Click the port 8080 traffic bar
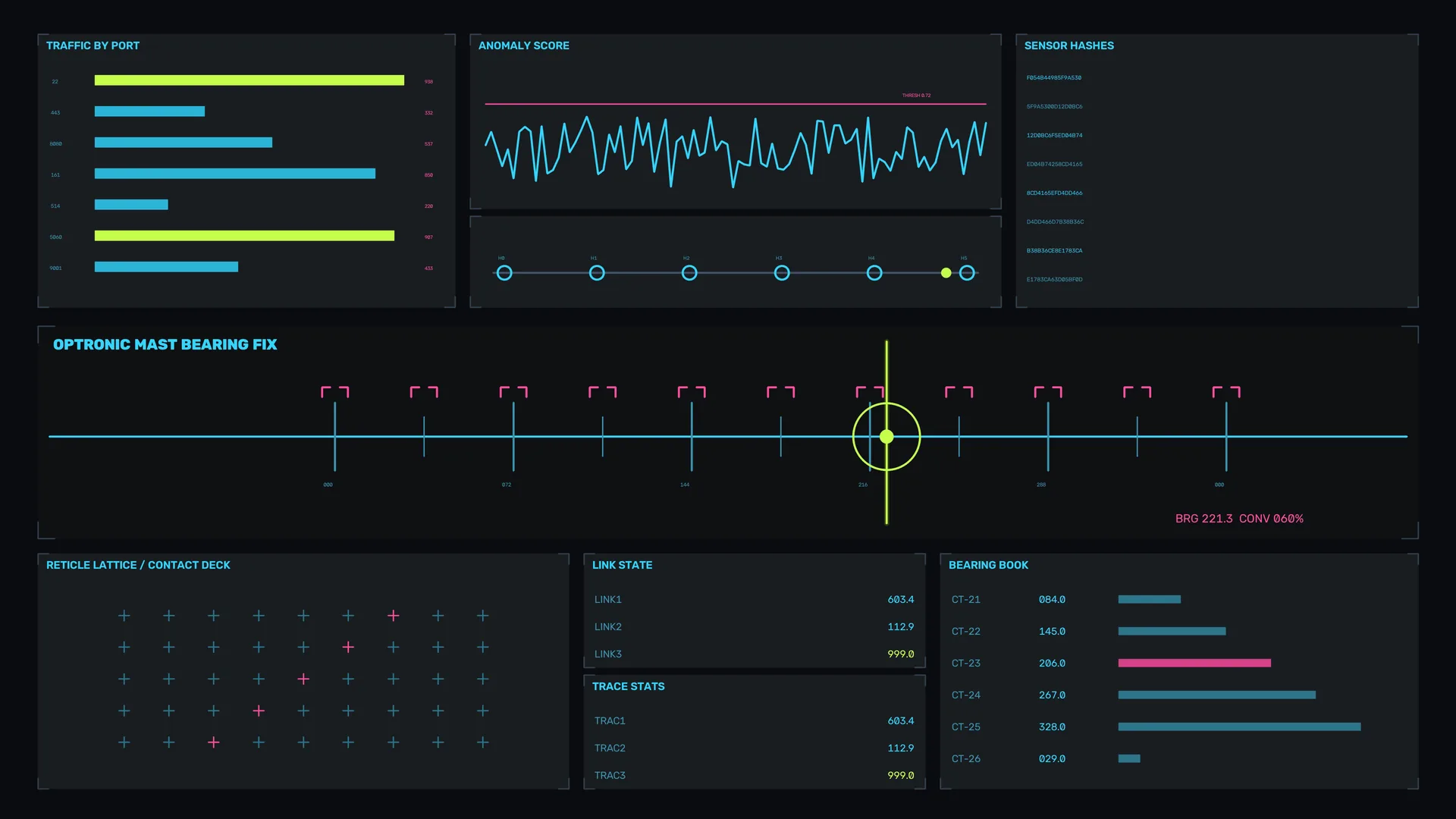 pos(183,143)
